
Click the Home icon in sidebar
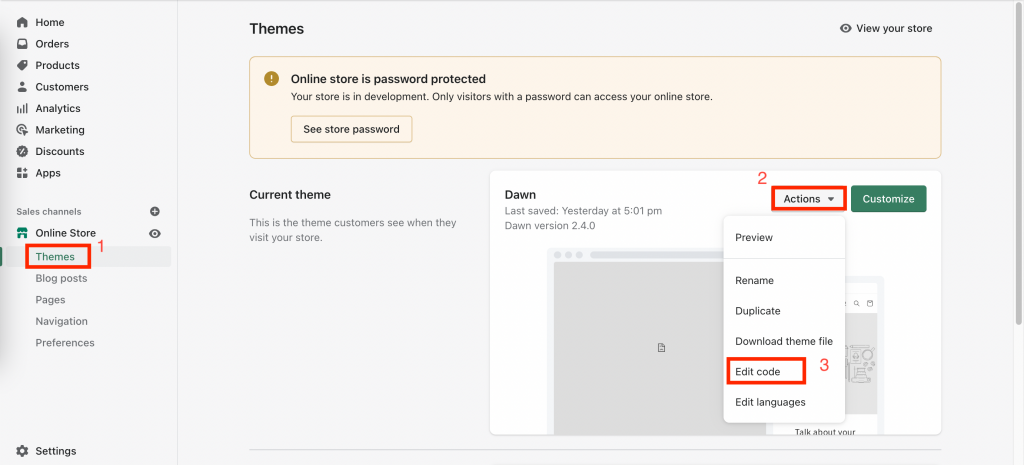click(x=22, y=22)
